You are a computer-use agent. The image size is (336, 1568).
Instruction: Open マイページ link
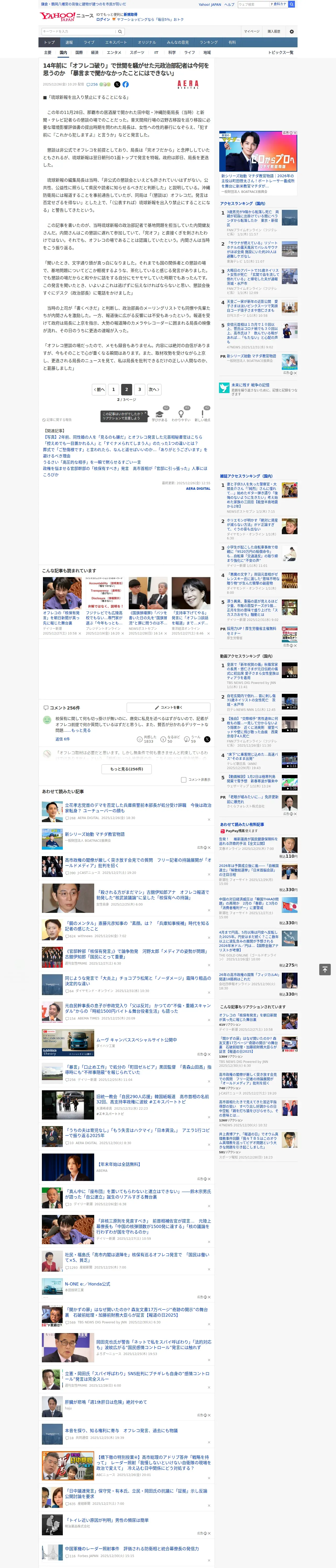tap(252, 31)
